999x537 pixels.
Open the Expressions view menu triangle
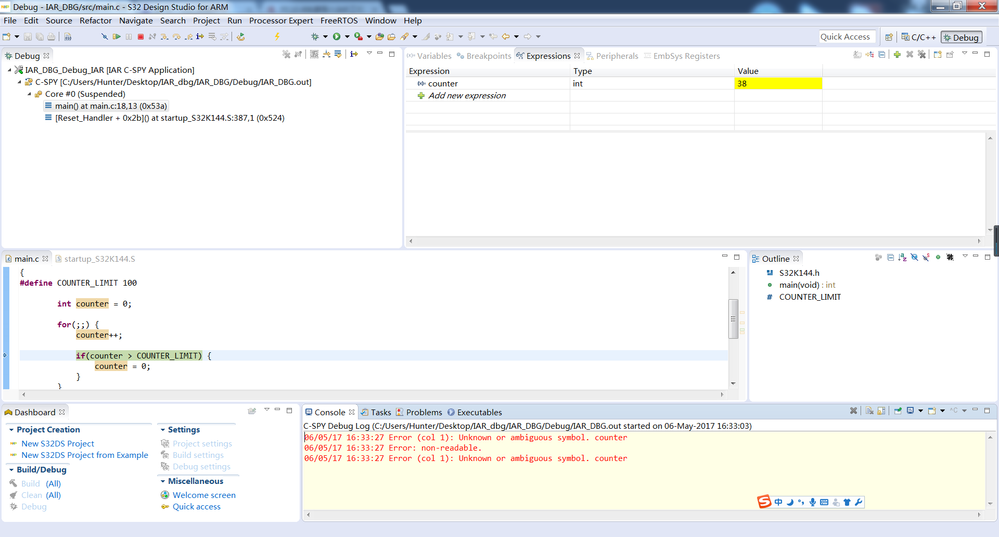coord(965,53)
